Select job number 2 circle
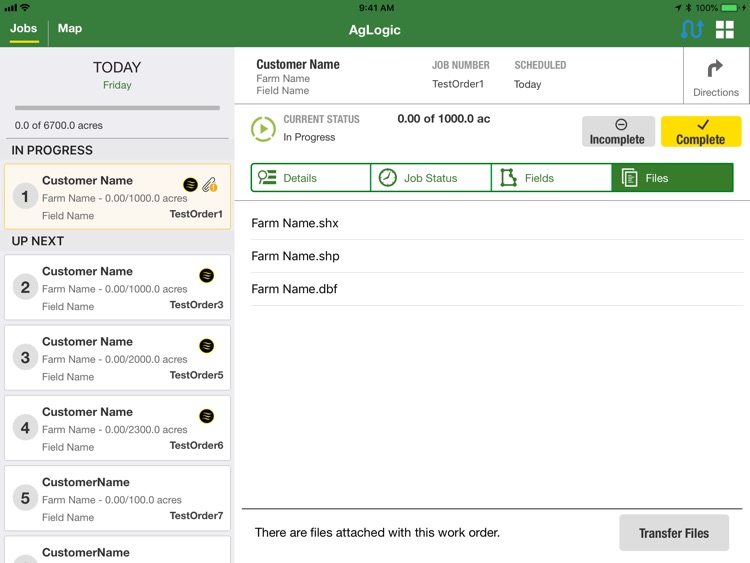 (x=25, y=287)
